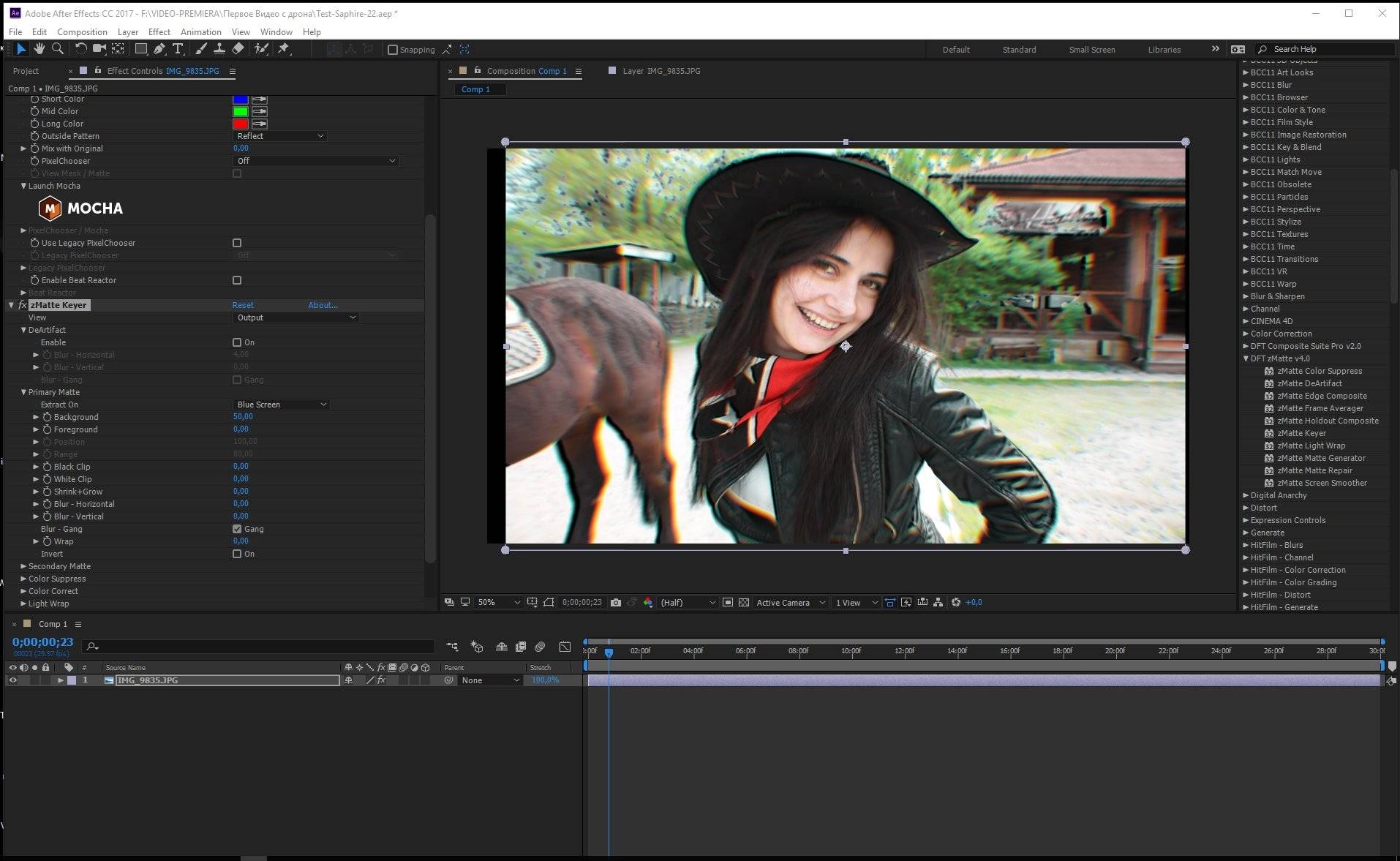
Task: Open the Active Camera dropdown
Action: point(790,603)
